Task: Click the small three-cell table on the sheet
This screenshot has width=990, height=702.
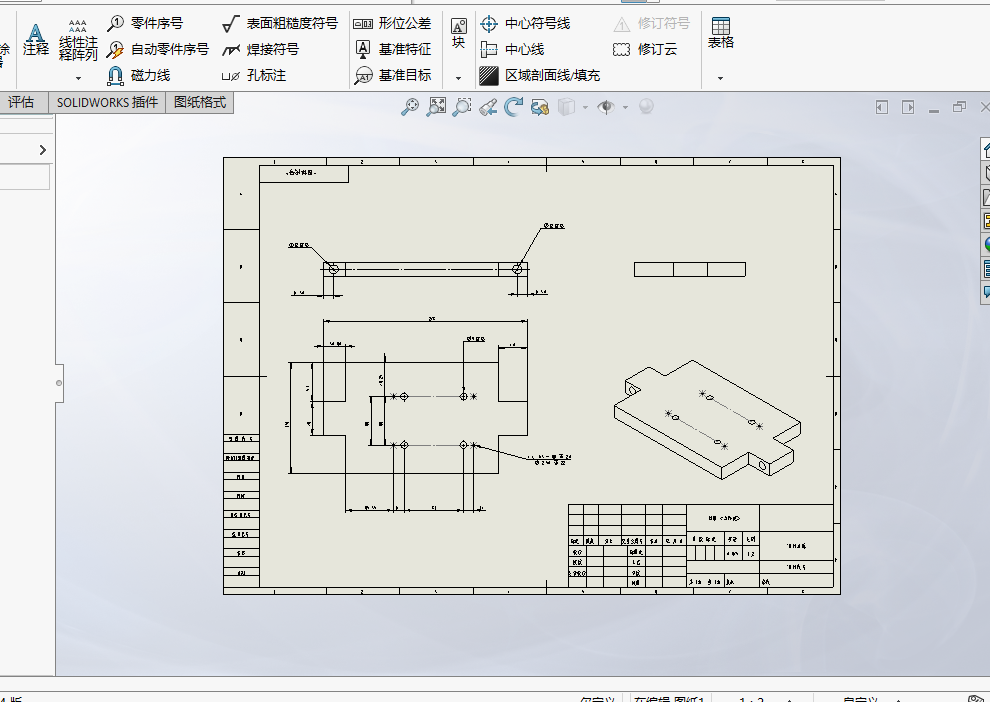Action: pos(689,270)
